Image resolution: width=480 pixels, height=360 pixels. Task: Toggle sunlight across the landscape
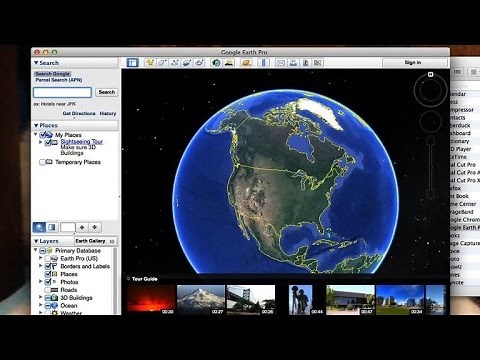[229, 62]
